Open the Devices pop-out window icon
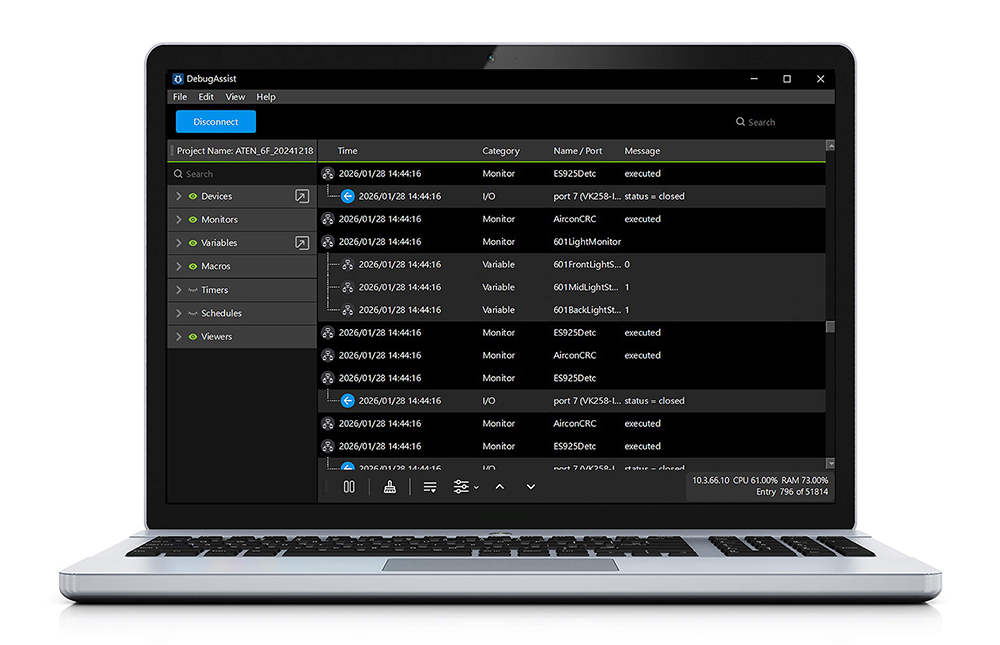Image resolution: width=1000 pixels, height=645 pixels. pos(302,197)
